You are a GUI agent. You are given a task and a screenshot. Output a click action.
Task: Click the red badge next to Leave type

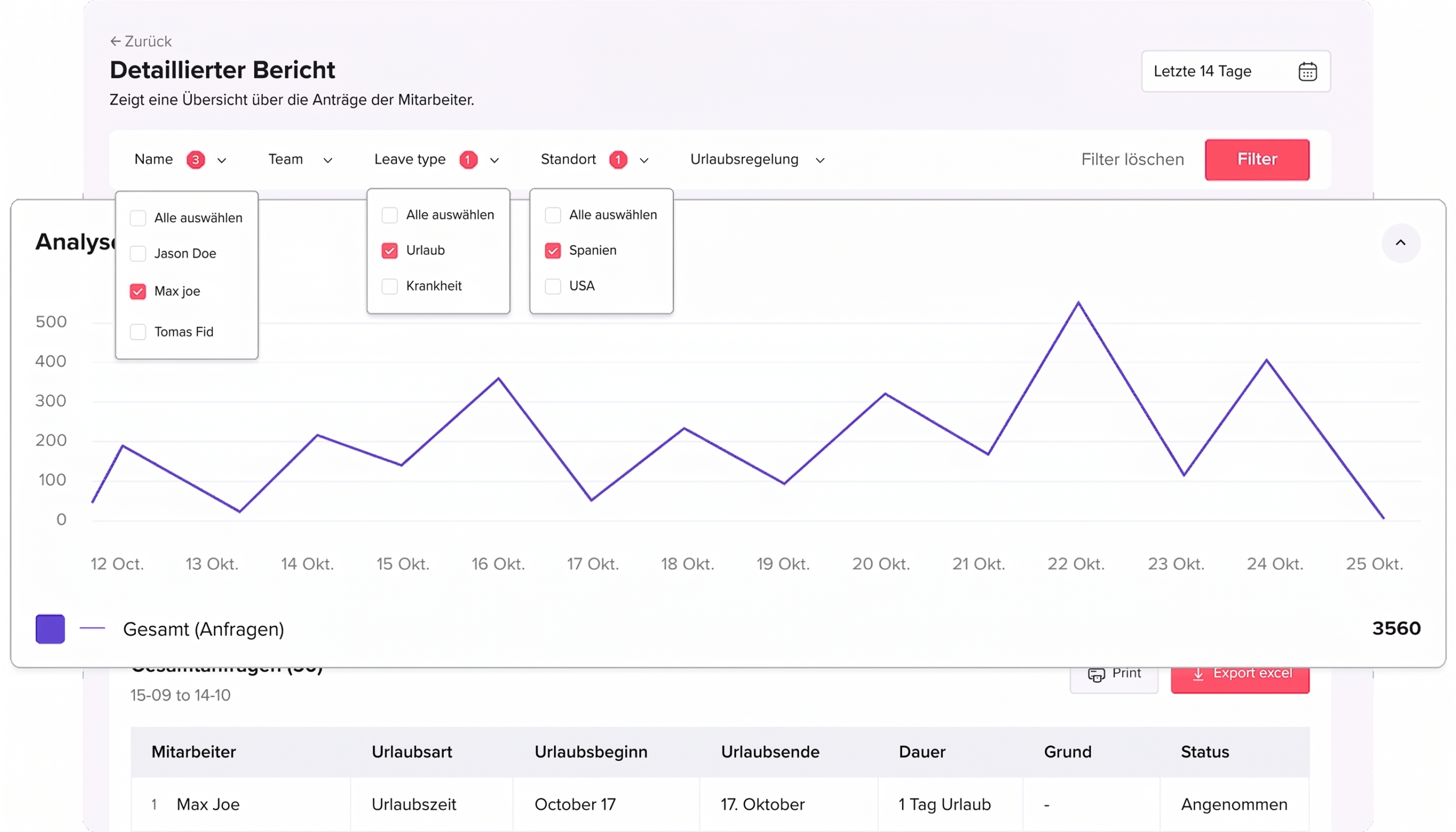pyautogui.click(x=468, y=159)
